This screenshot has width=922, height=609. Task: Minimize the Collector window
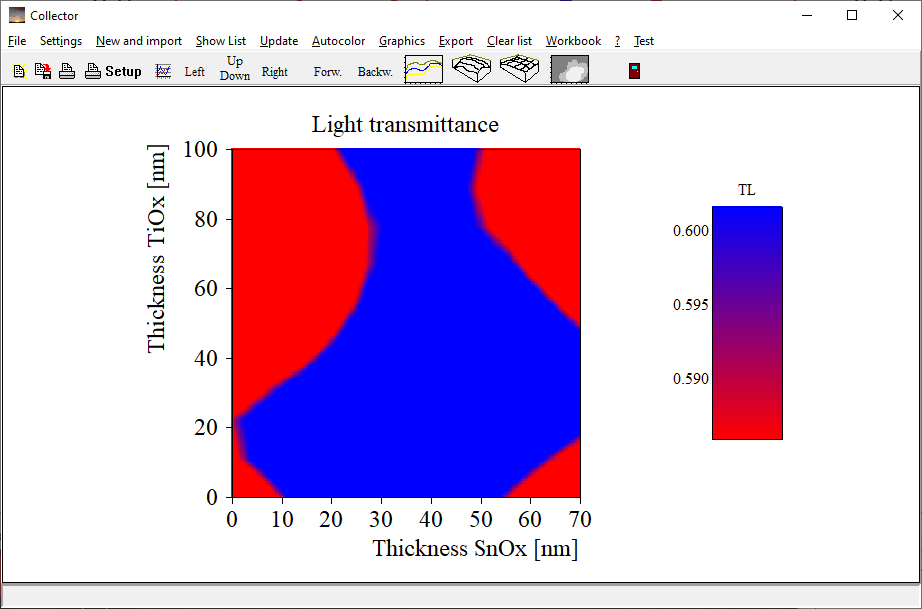click(x=807, y=15)
